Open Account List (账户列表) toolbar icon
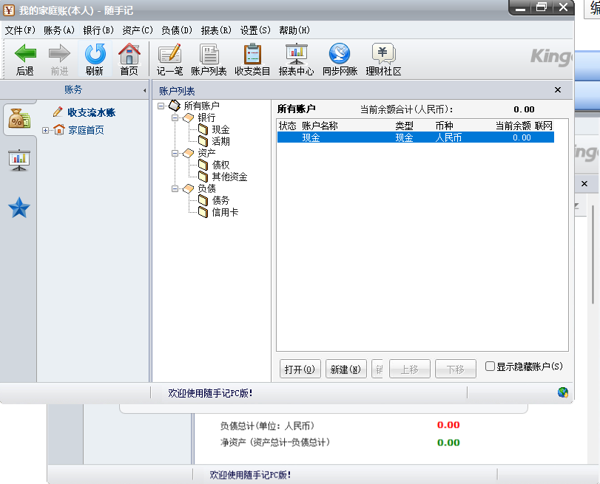The height and width of the screenshot is (484, 600). (x=209, y=54)
